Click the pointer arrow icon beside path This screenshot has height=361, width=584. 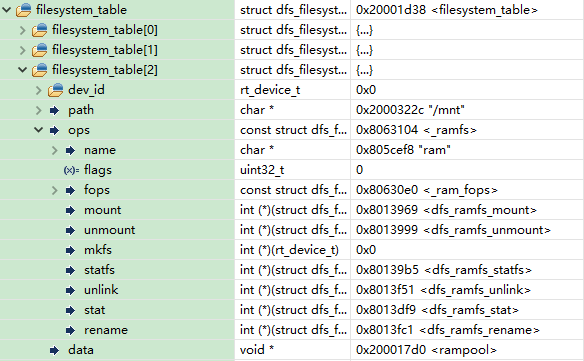(x=54, y=110)
